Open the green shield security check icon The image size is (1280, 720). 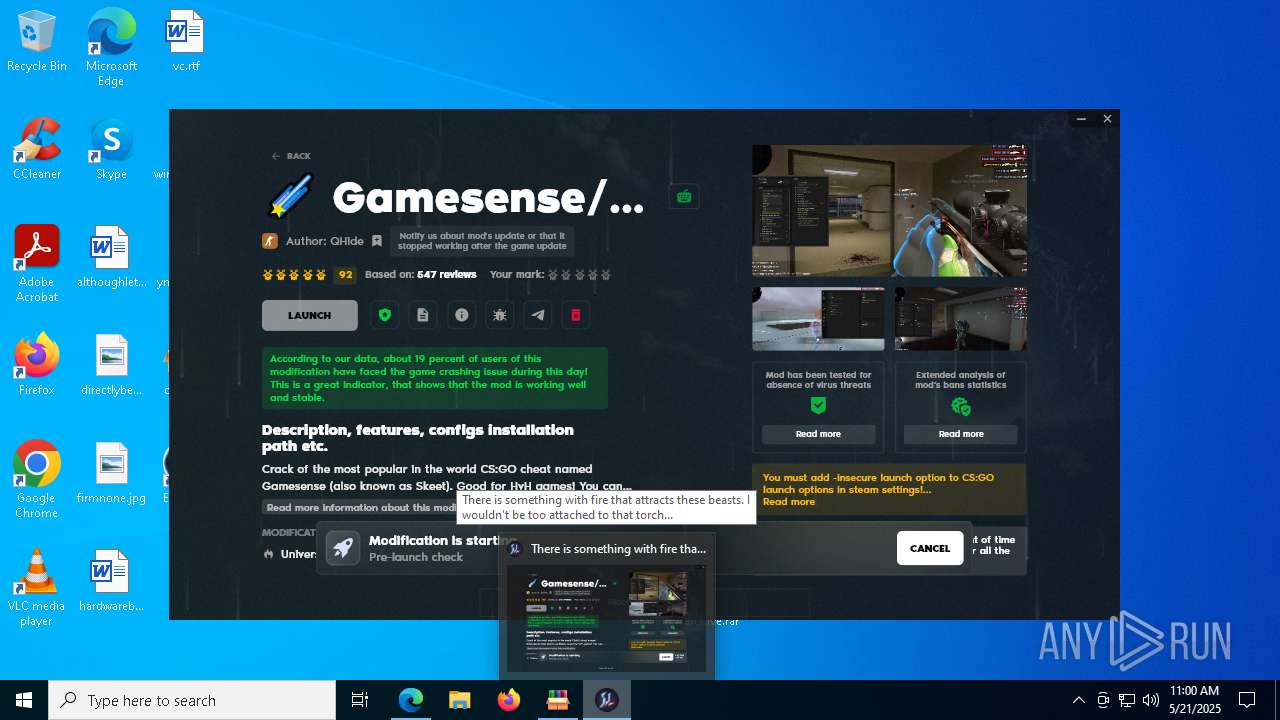coord(385,315)
